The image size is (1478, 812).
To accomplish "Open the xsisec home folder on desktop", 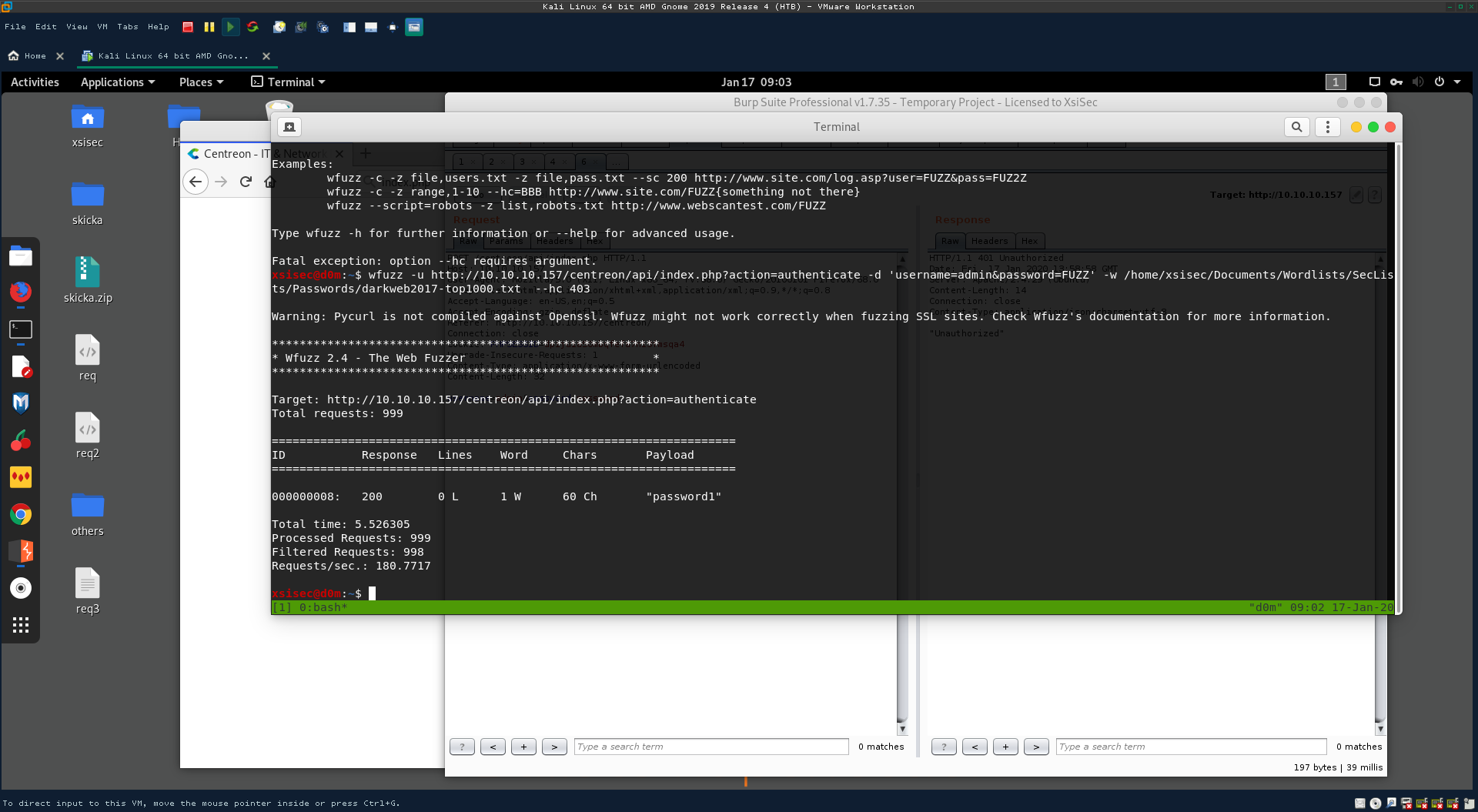I will click(x=87, y=126).
